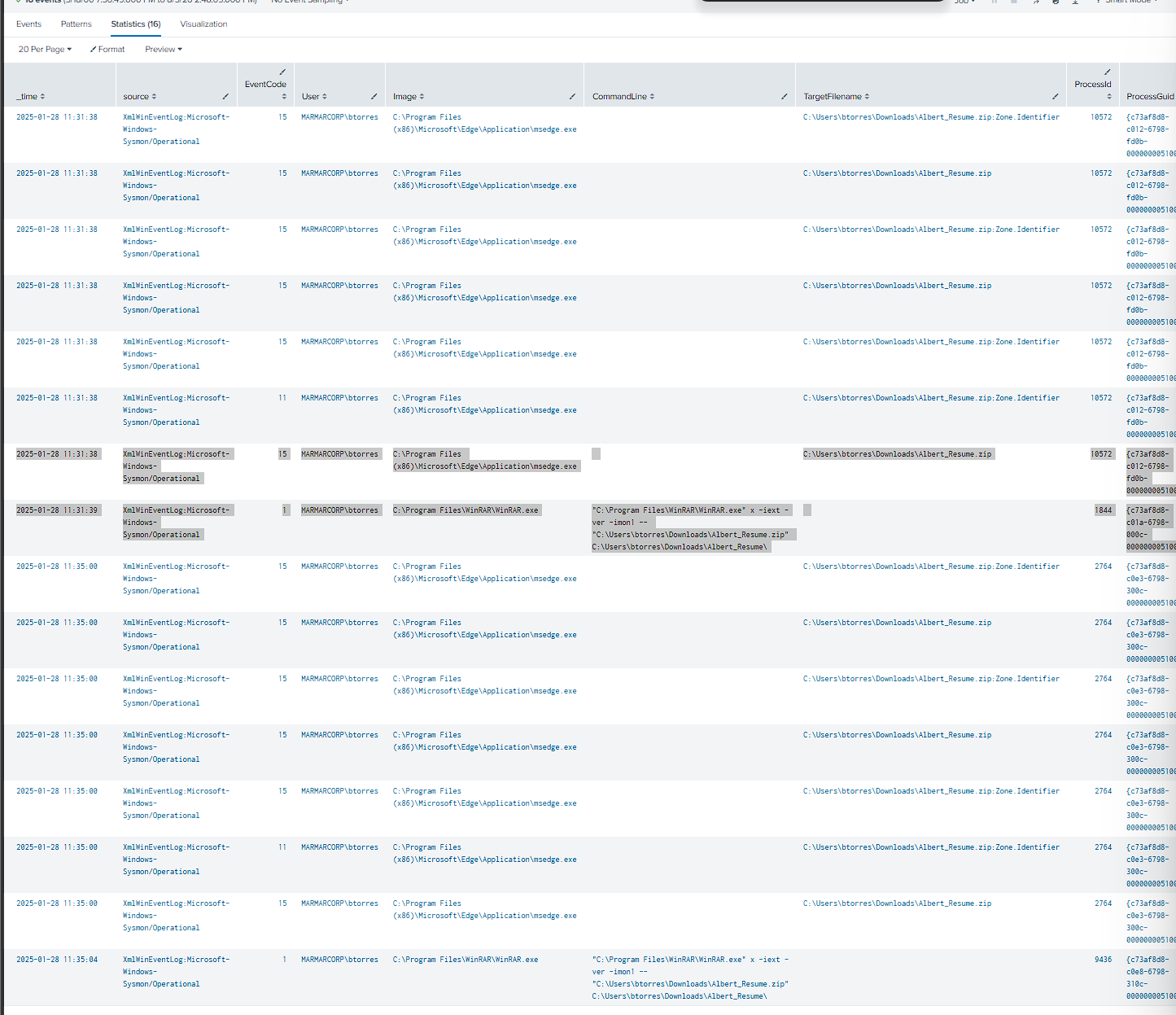Click the timestamp 2025-01-28 11:35:04
The width and height of the screenshot is (1176, 1015).
(57, 960)
